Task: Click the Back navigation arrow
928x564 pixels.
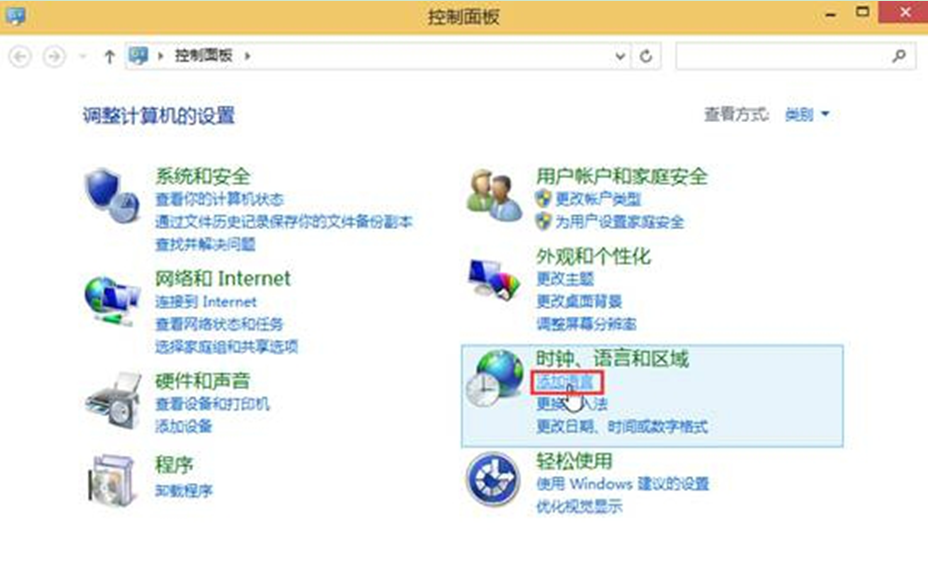Action: click(20, 56)
